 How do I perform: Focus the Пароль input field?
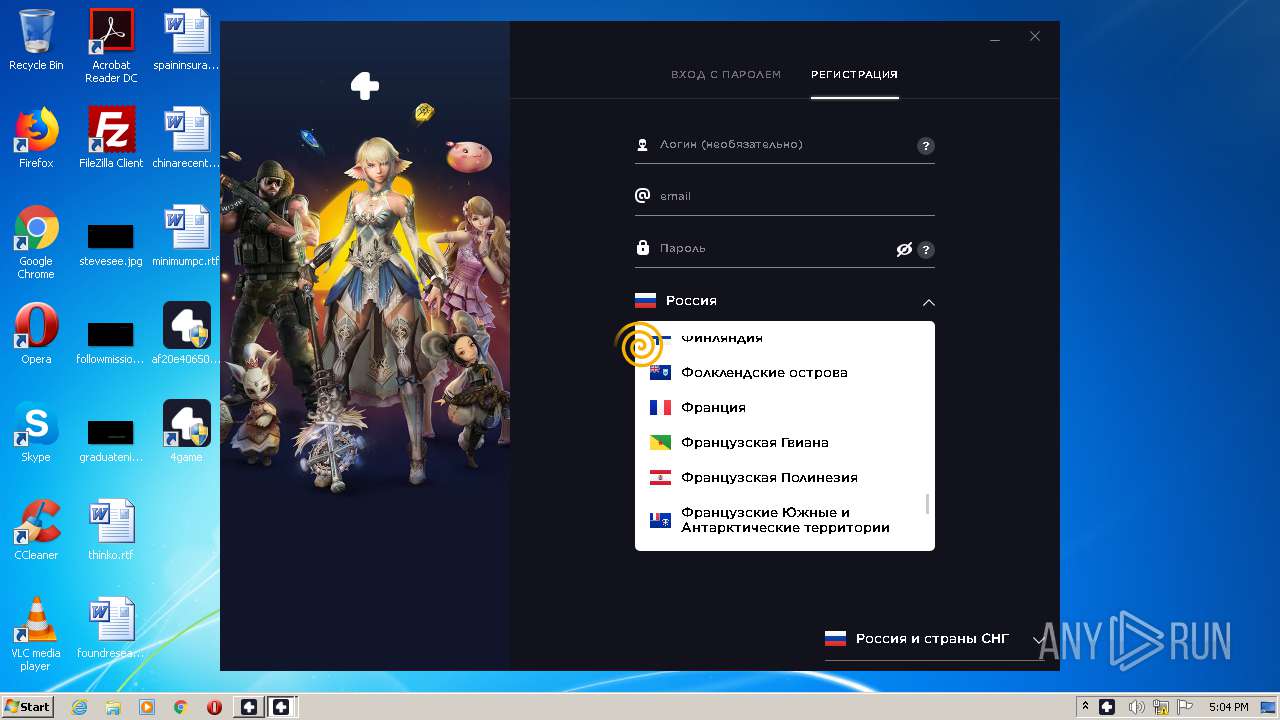785,248
